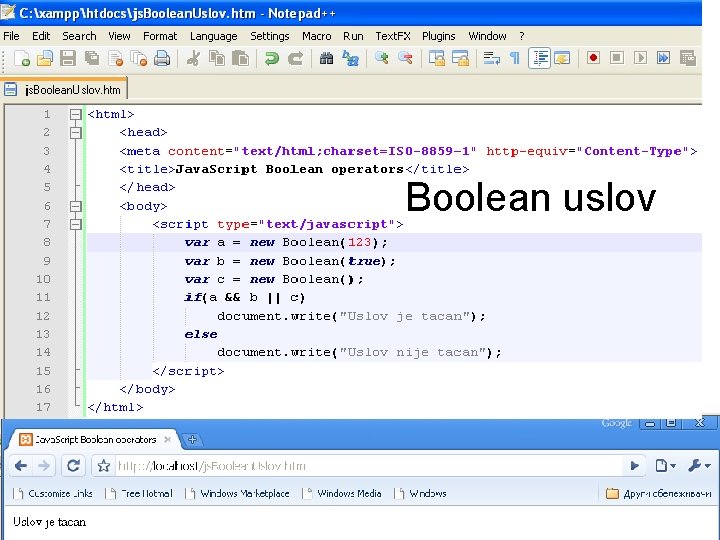Open a file with folder icon
Image resolution: width=720 pixels, height=540 pixels.
pyautogui.click(x=45, y=58)
